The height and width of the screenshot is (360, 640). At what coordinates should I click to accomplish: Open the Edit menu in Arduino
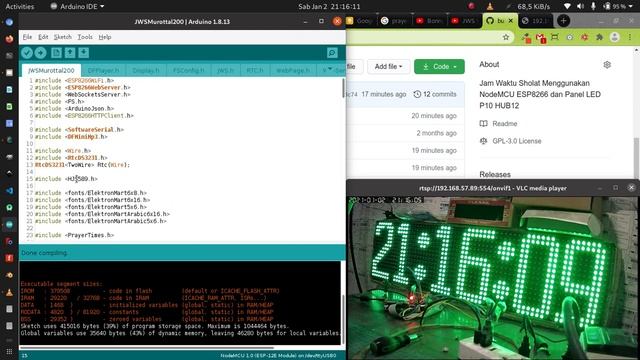pyautogui.click(x=43, y=37)
